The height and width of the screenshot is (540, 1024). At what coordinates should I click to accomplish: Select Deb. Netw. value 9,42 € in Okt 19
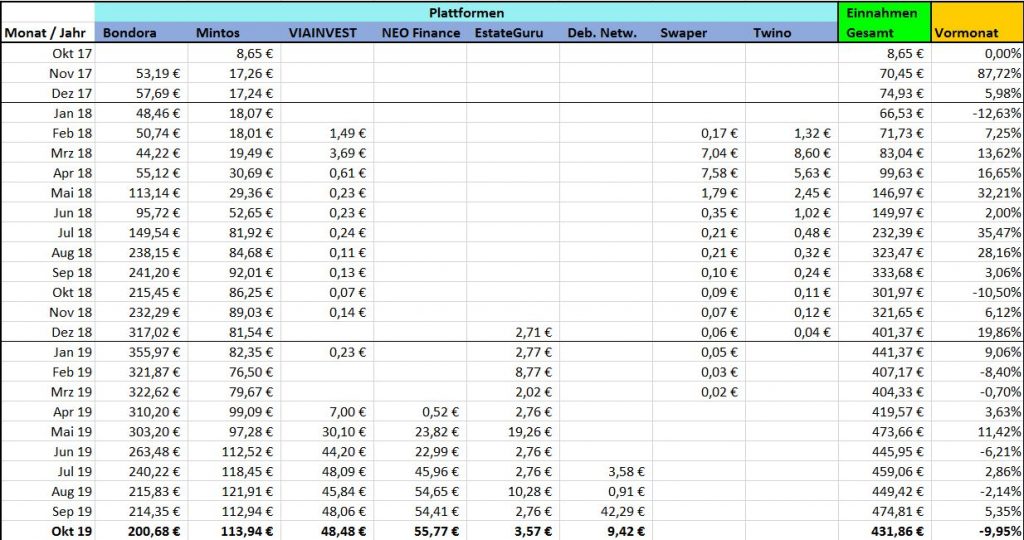pos(605,532)
